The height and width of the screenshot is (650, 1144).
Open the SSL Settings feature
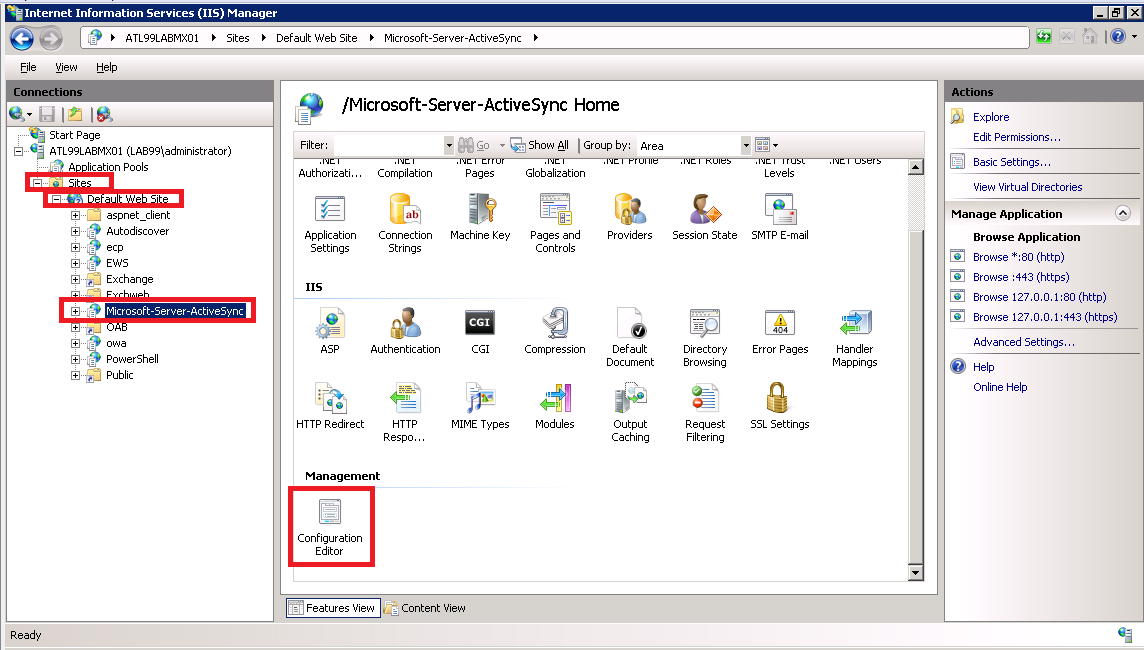pyautogui.click(x=780, y=406)
